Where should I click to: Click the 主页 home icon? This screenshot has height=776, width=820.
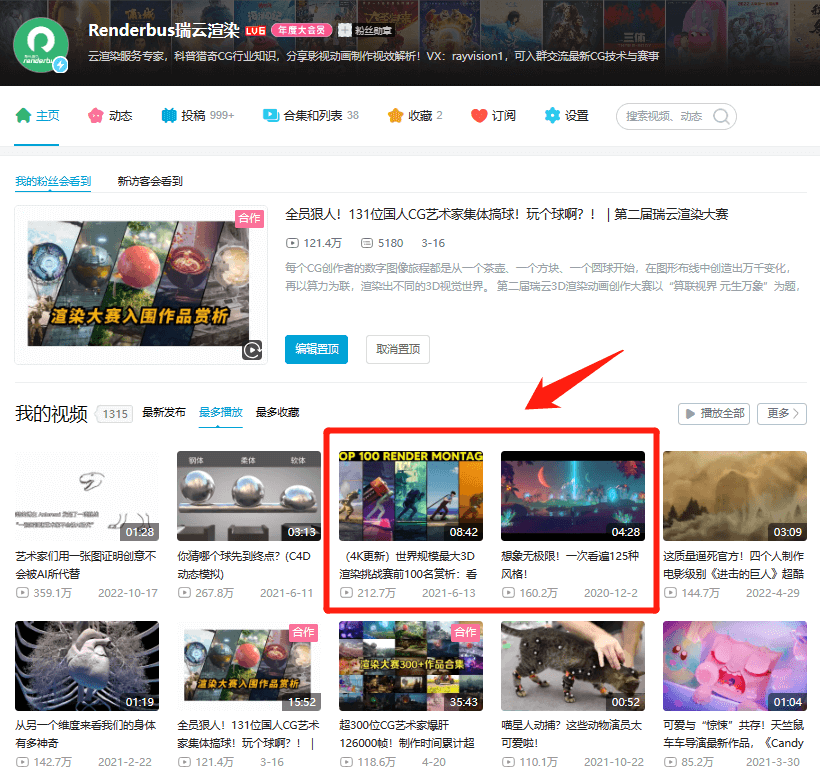pyautogui.click(x=23, y=115)
